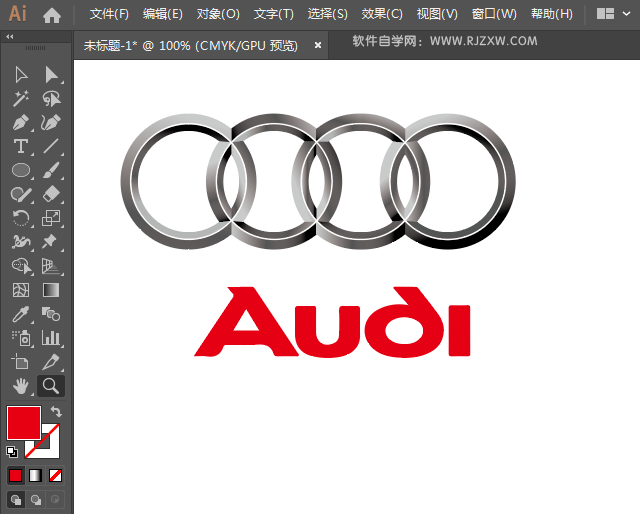This screenshot has height=514, width=640.
Task: Choose the Eyedropper tool
Action: [21, 314]
